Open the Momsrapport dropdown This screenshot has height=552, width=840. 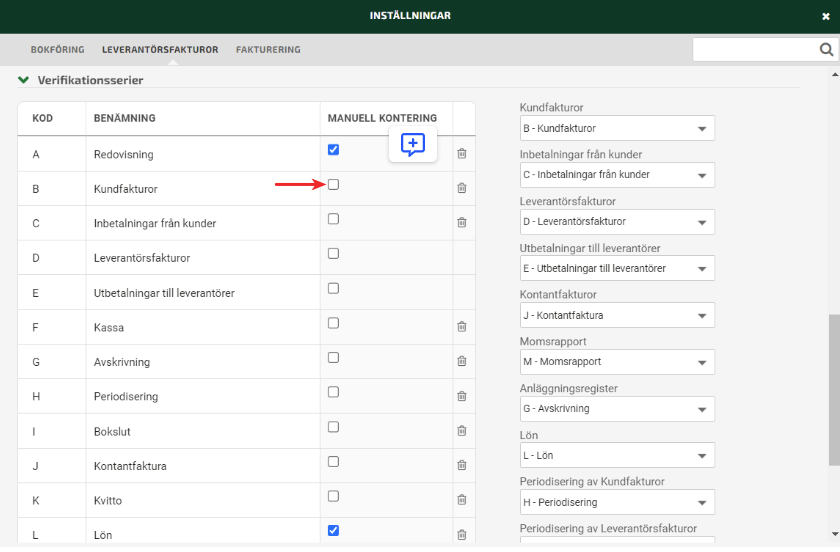(617, 362)
